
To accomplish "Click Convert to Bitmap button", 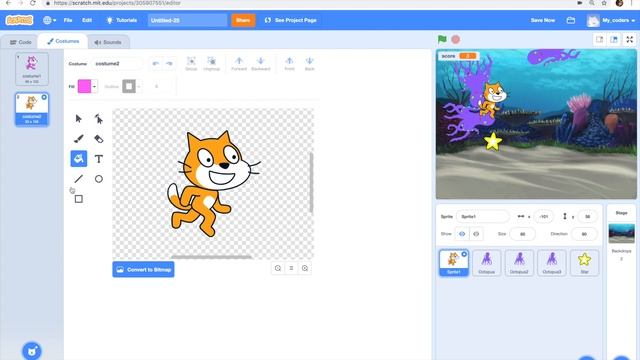I will pos(143,269).
